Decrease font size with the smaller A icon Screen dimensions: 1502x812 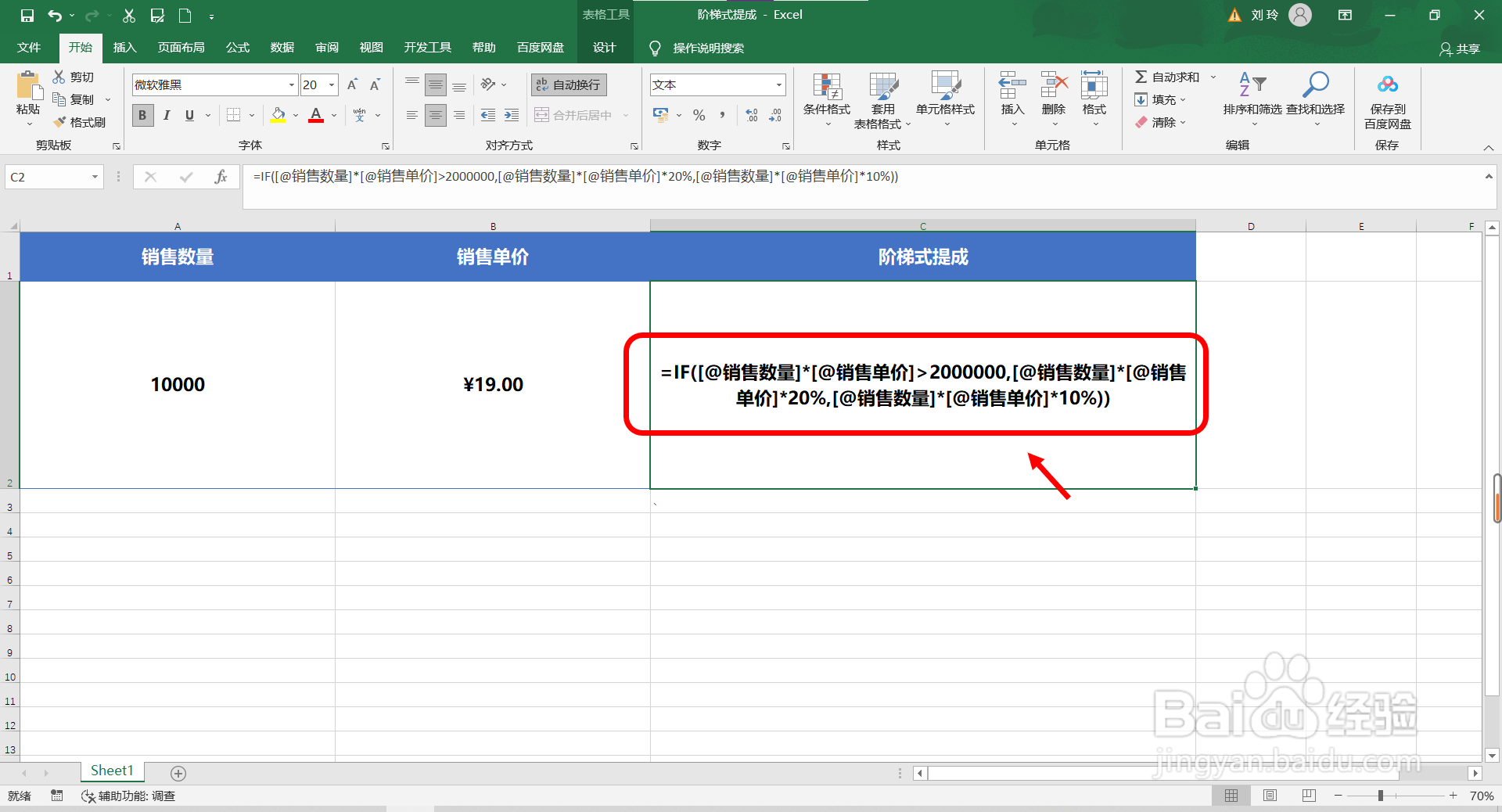tap(375, 84)
